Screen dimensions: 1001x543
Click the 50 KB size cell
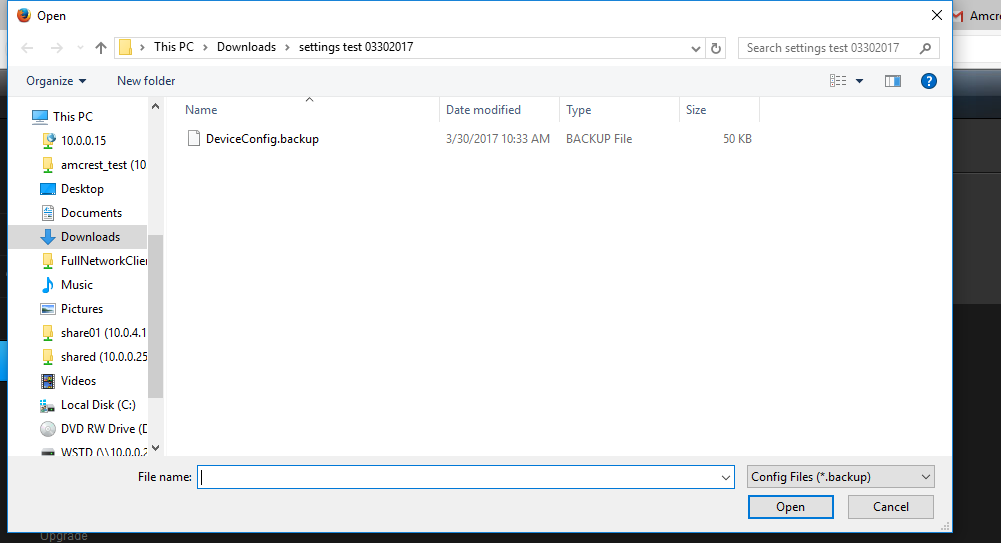(737, 138)
